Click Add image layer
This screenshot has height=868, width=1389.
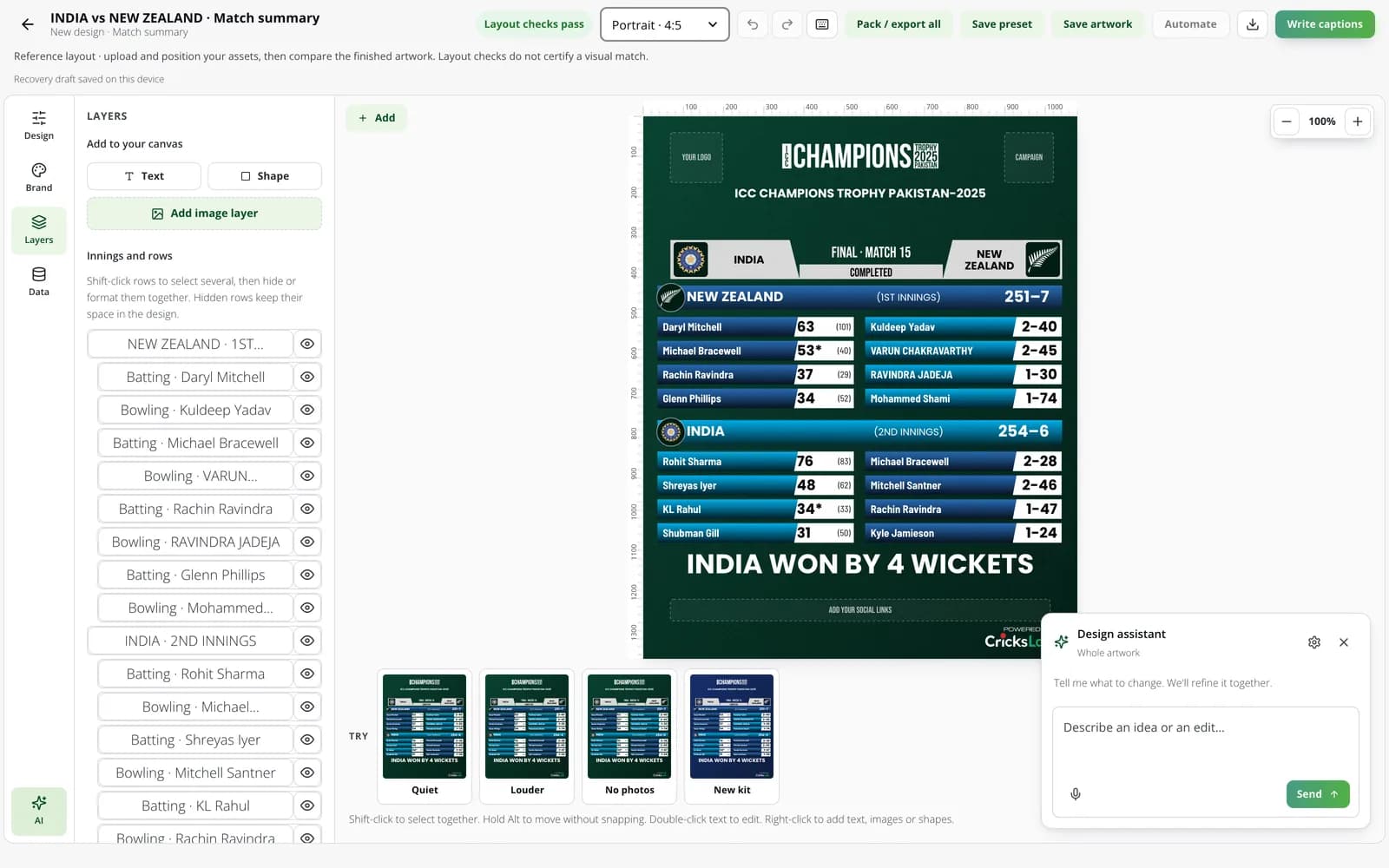[204, 214]
